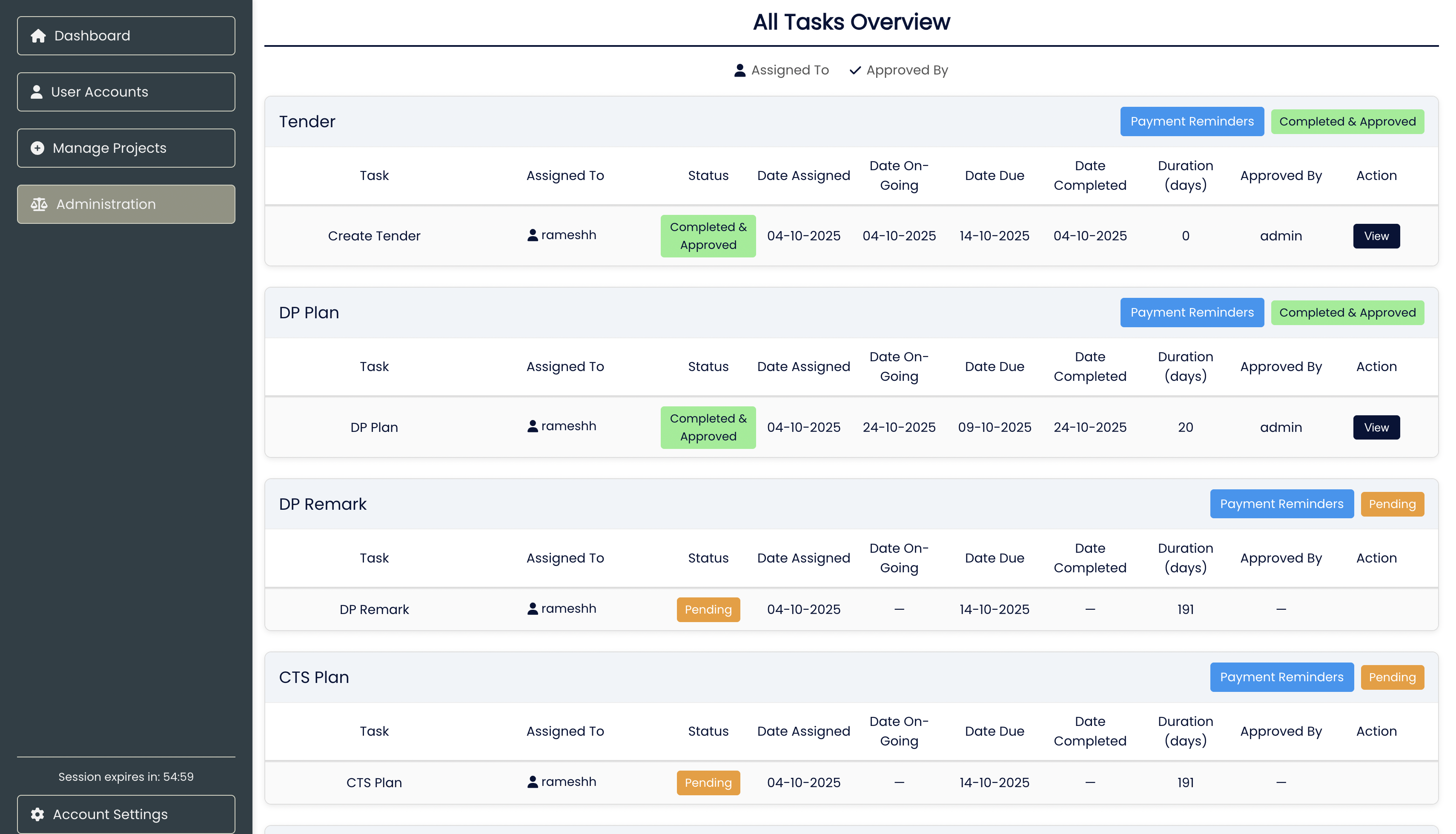Screen dimensions: 1456x834
Task: Open Account Settings from the sidebar
Action: [109, 814]
